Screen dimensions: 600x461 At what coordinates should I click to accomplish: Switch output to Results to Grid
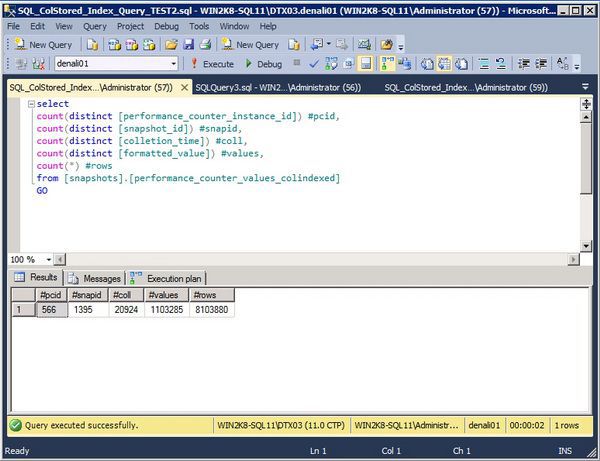(x=444, y=64)
